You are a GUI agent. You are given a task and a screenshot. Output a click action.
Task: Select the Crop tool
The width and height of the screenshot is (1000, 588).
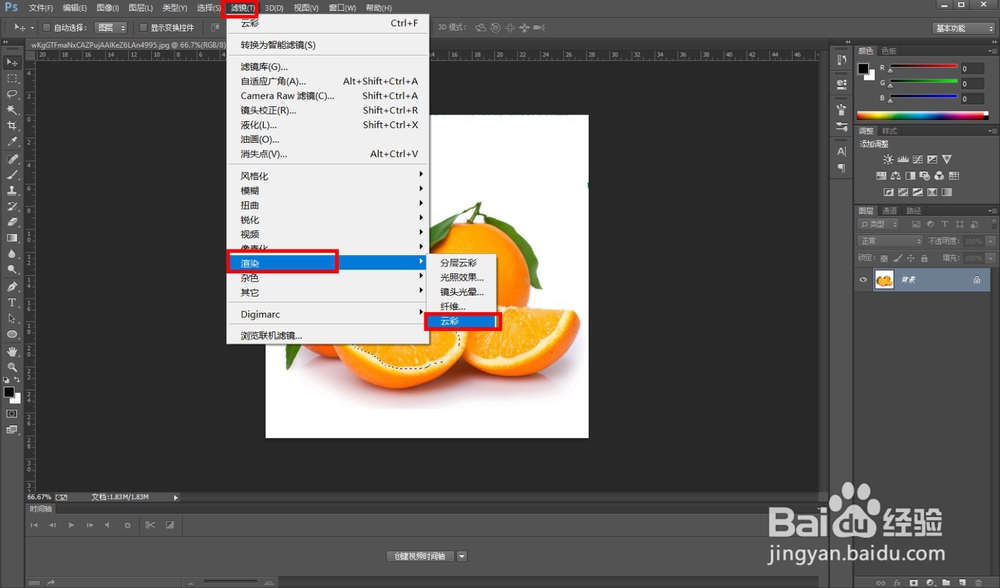(x=12, y=126)
